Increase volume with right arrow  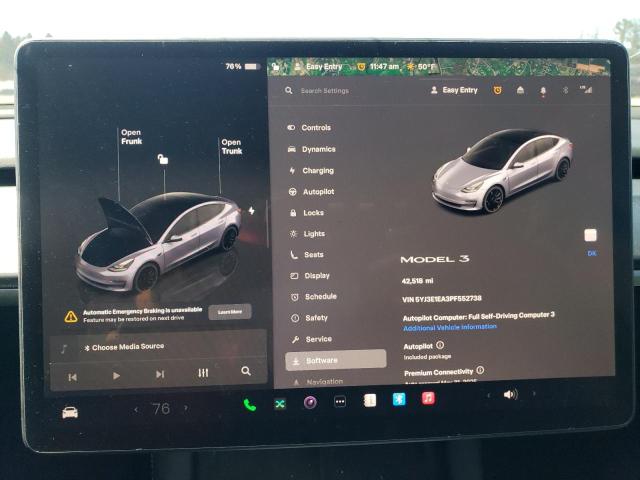(x=534, y=394)
